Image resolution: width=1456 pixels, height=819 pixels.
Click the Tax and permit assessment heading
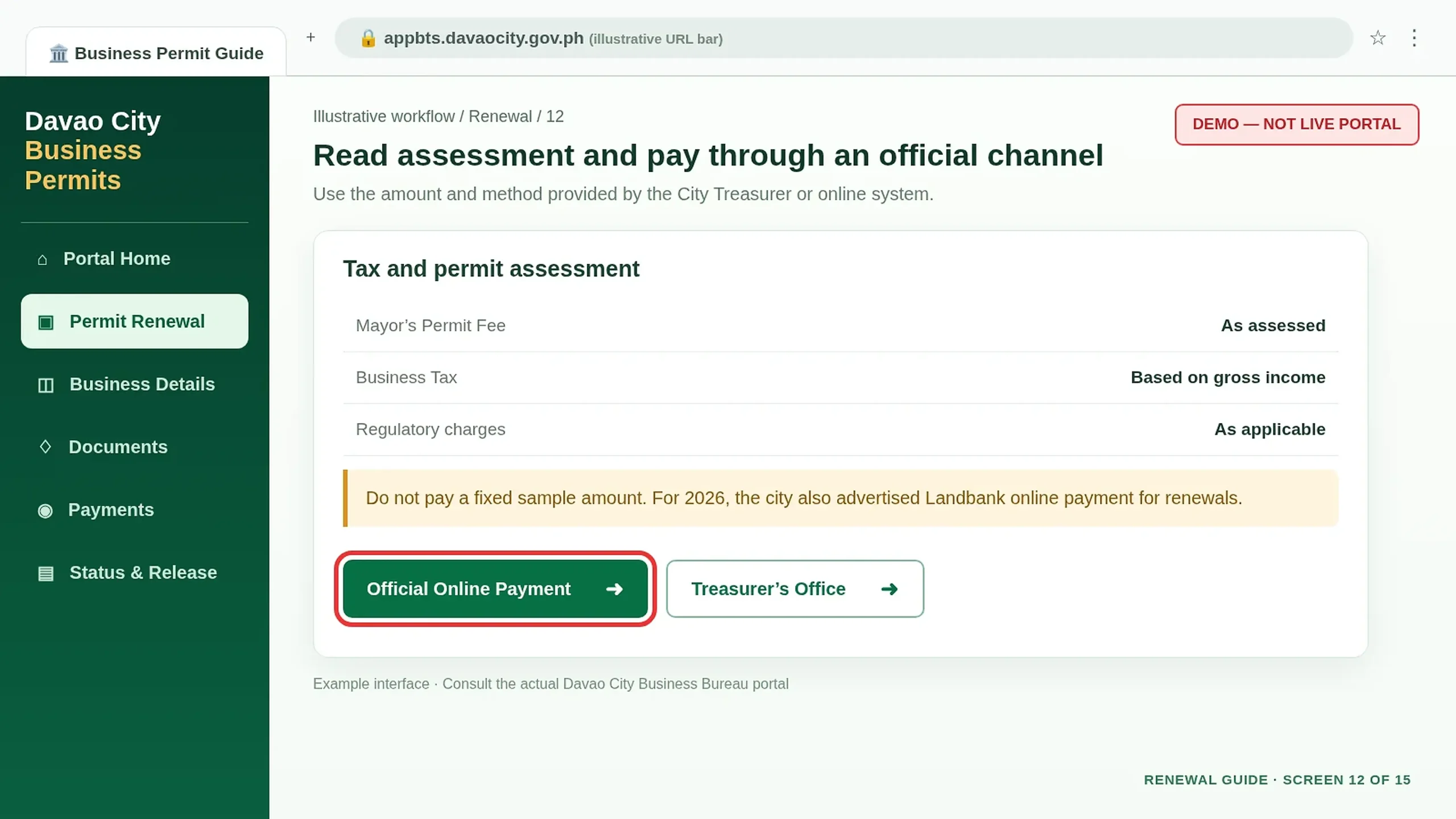pyautogui.click(x=491, y=269)
